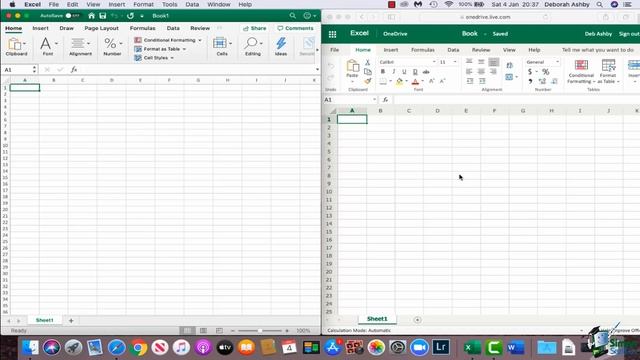Click Tell me what you want to do box
640x360 pixels.
click(598, 50)
